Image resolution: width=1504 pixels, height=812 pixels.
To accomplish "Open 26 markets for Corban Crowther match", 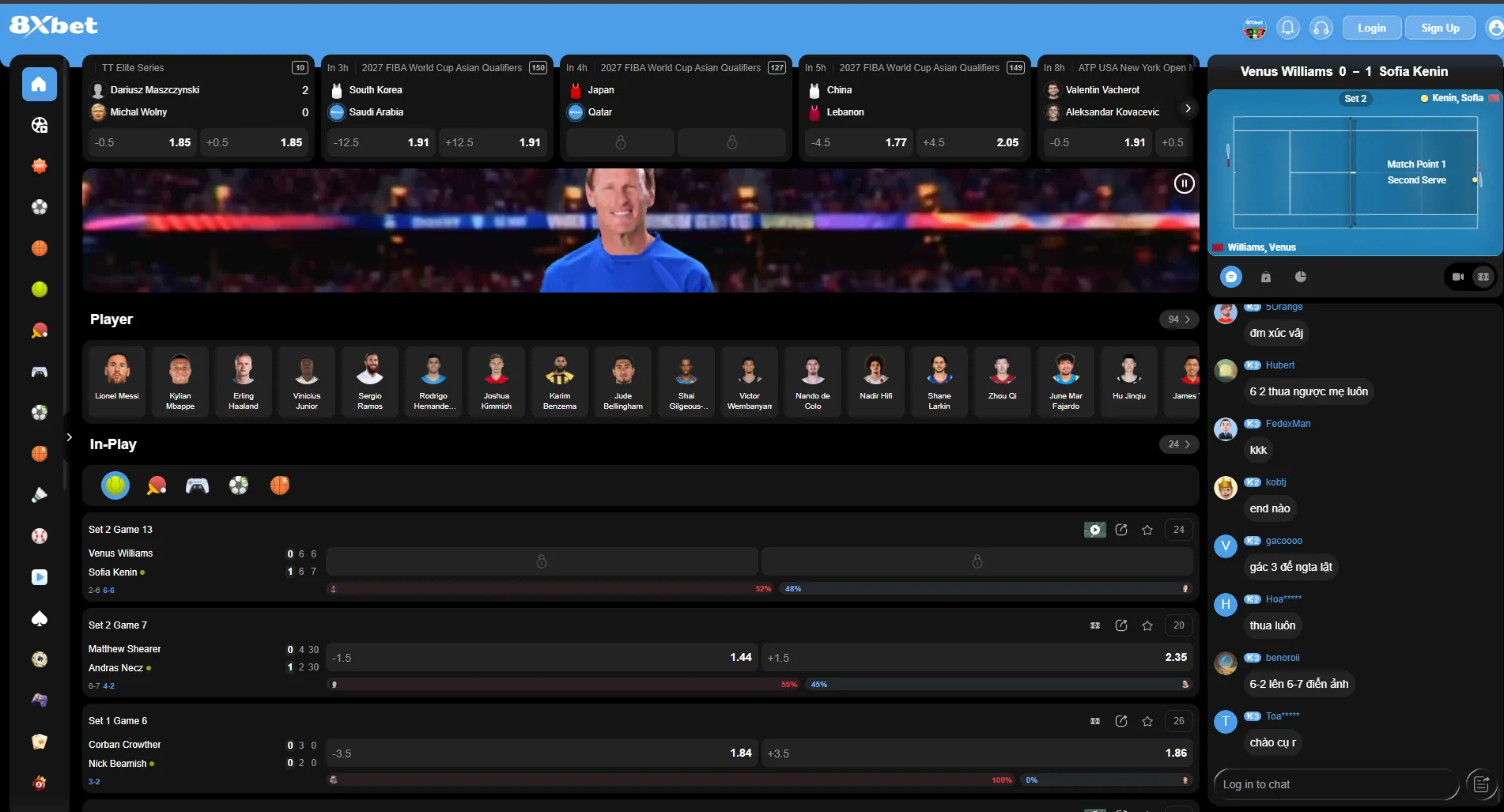I will [x=1179, y=721].
